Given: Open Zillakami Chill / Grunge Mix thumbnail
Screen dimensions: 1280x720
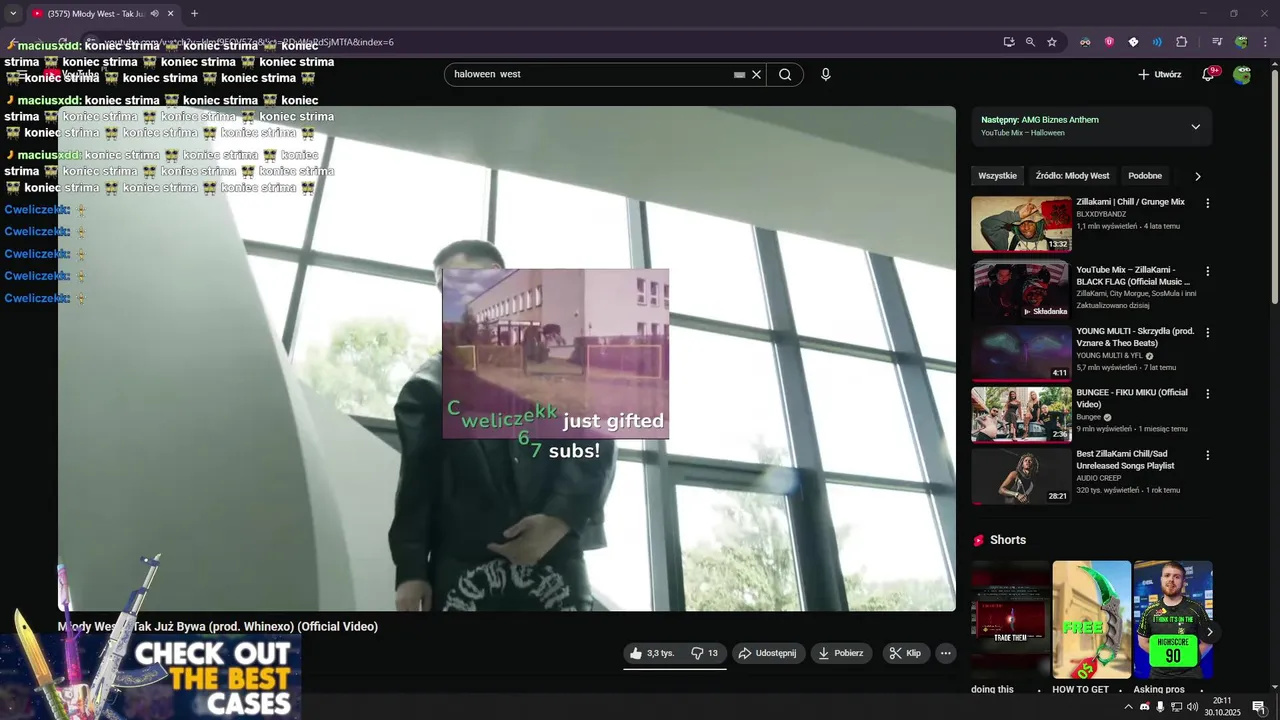Looking at the screenshot, I should point(1021,224).
